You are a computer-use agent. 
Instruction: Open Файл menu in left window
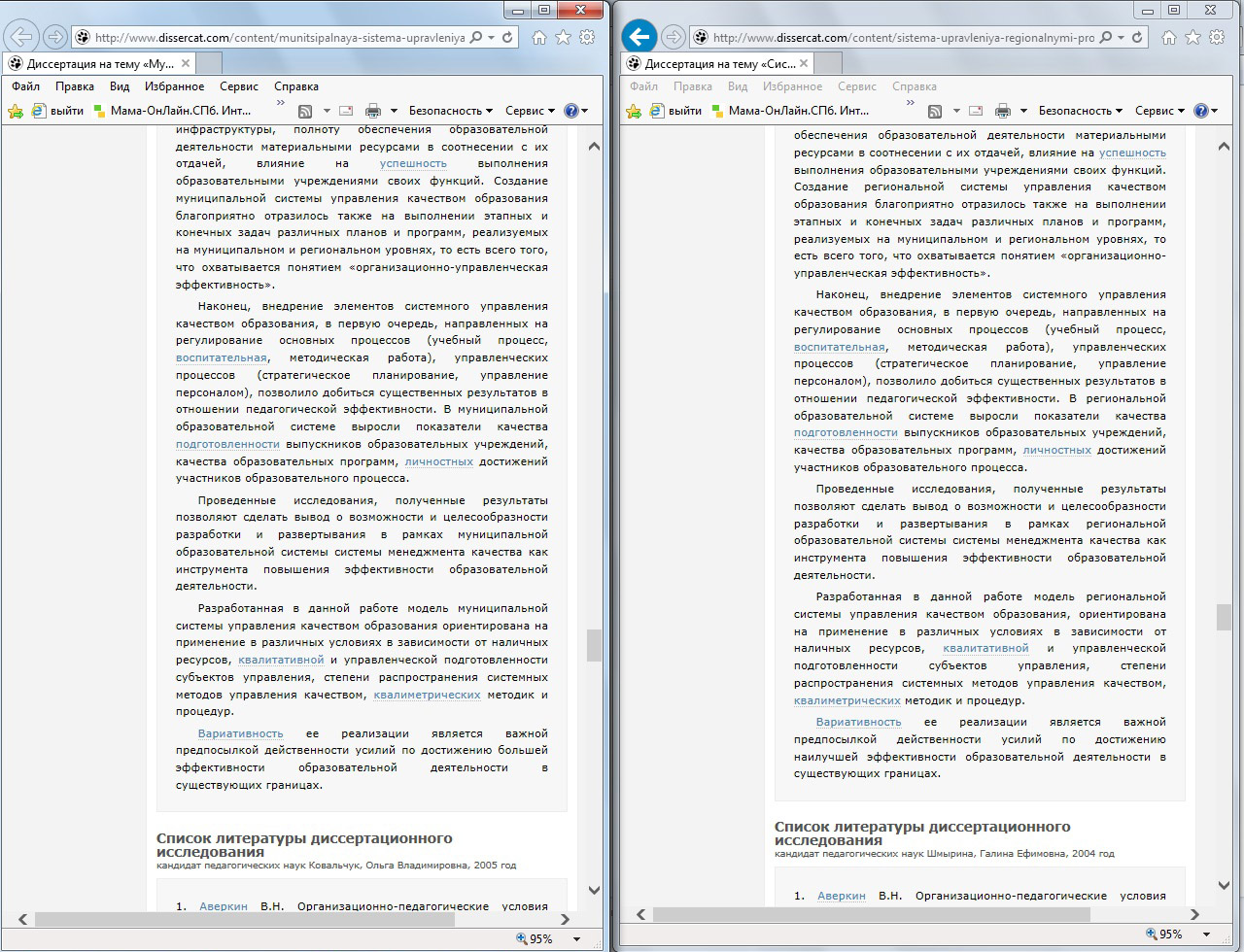click(26, 86)
